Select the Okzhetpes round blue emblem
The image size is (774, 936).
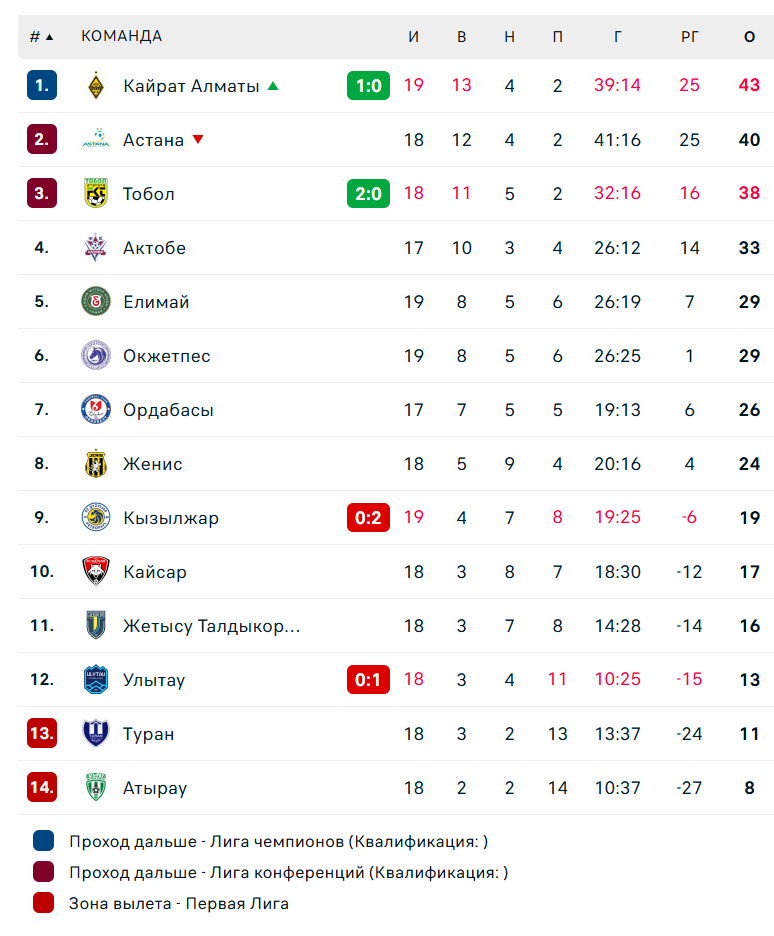point(95,355)
